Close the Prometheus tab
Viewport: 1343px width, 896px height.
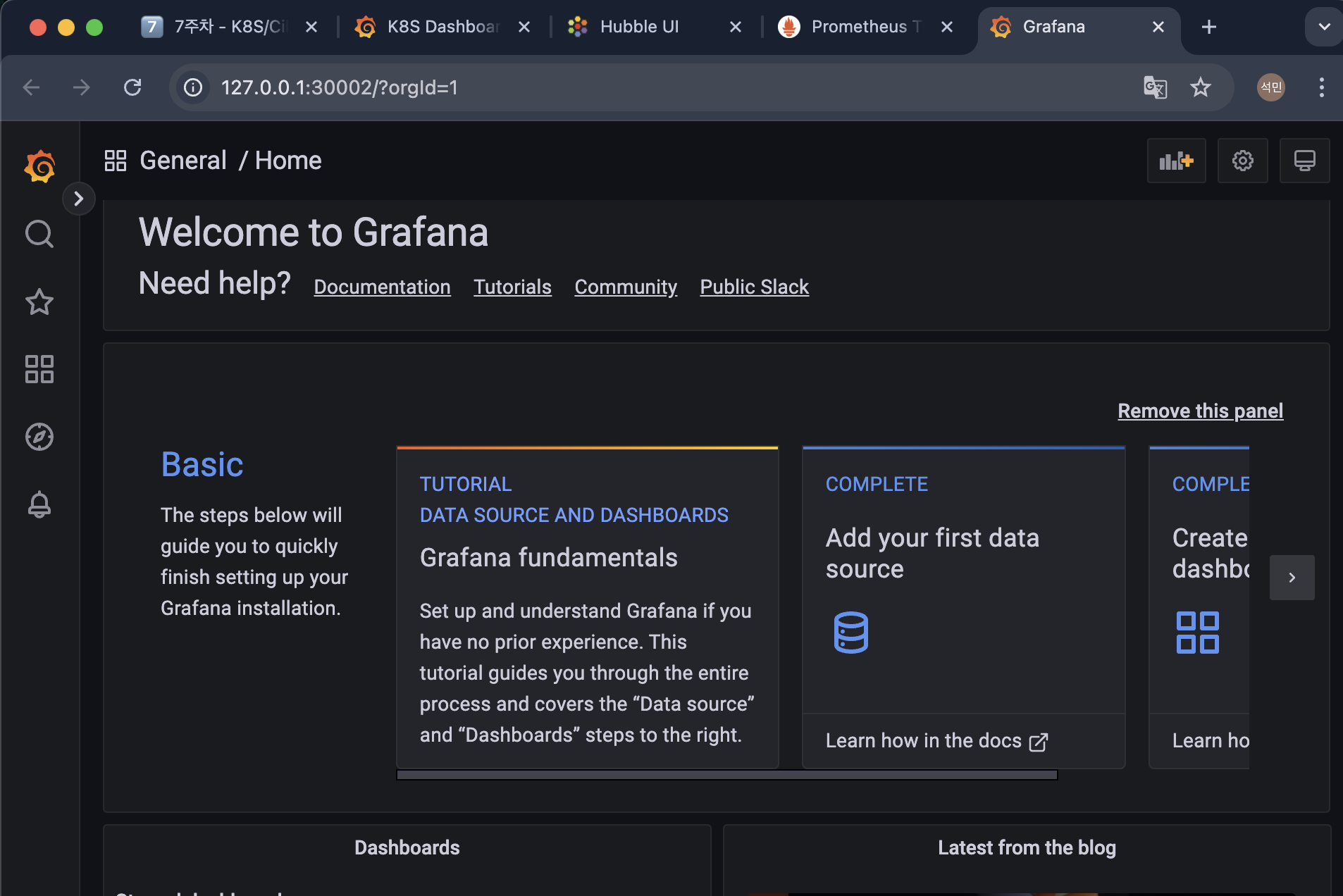(x=946, y=27)
